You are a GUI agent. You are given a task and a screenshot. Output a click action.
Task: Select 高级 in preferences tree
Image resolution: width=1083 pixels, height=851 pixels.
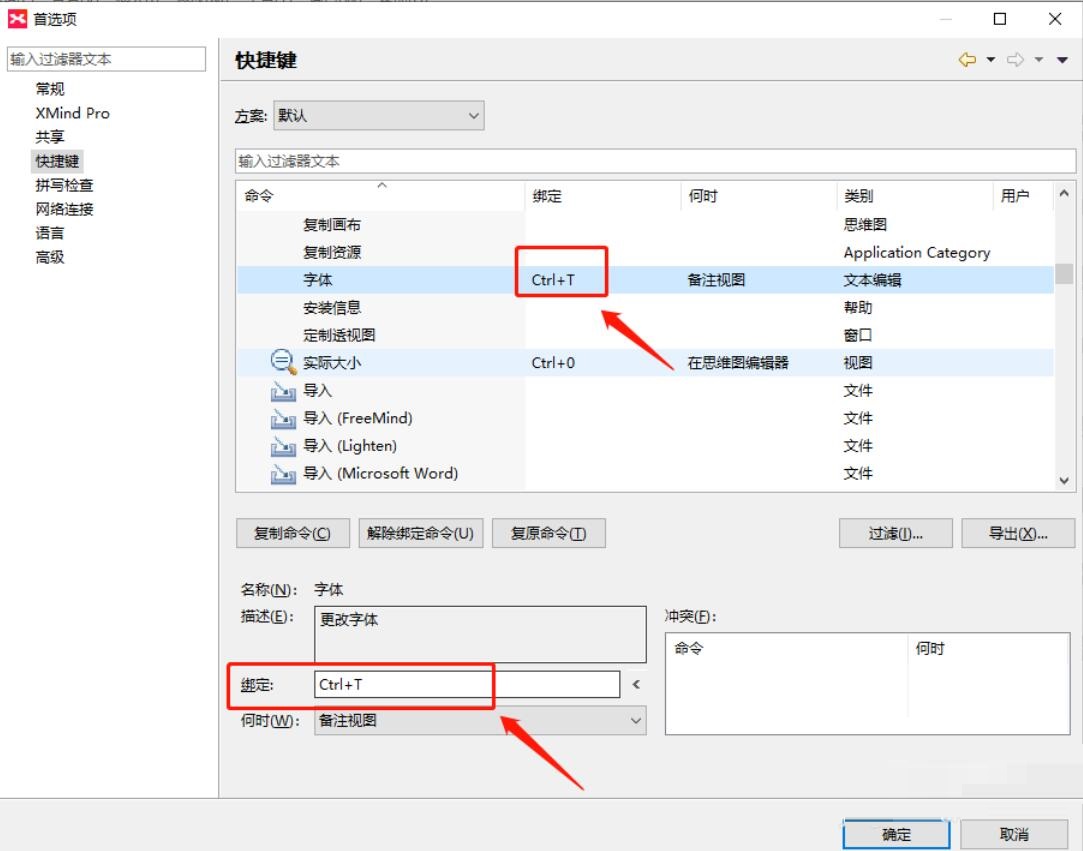tap(50, 257)
